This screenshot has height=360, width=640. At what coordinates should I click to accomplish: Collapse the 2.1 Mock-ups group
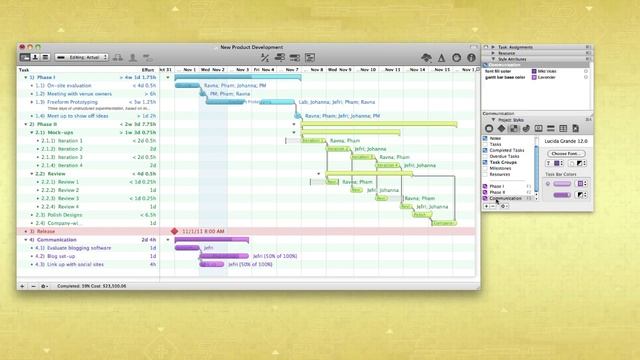pos(32,132)
